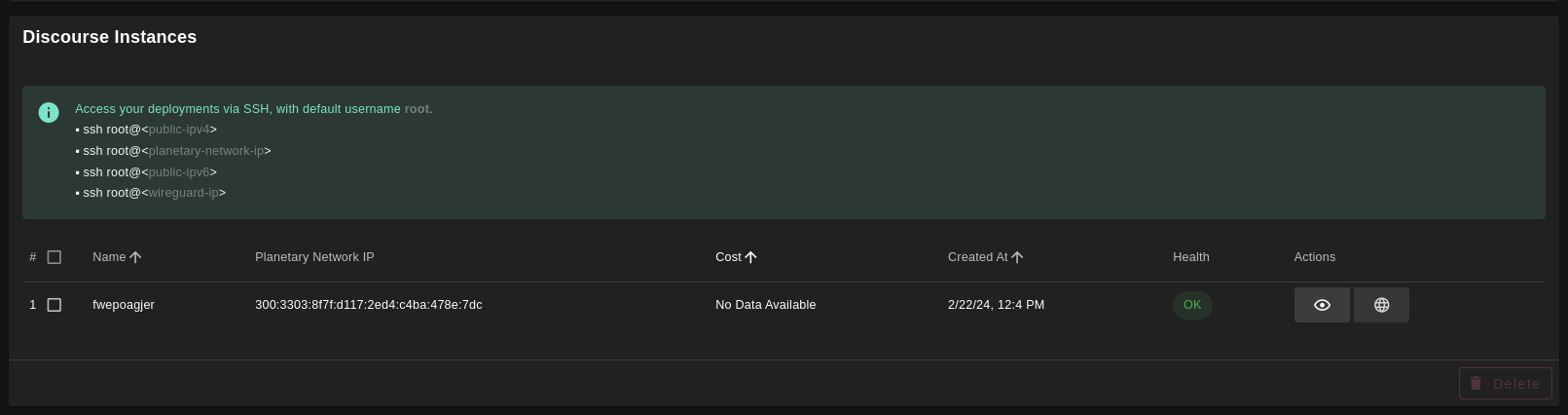Click the Actions column header
The image size is (1568, 415).
click(x=1314, y=257)
